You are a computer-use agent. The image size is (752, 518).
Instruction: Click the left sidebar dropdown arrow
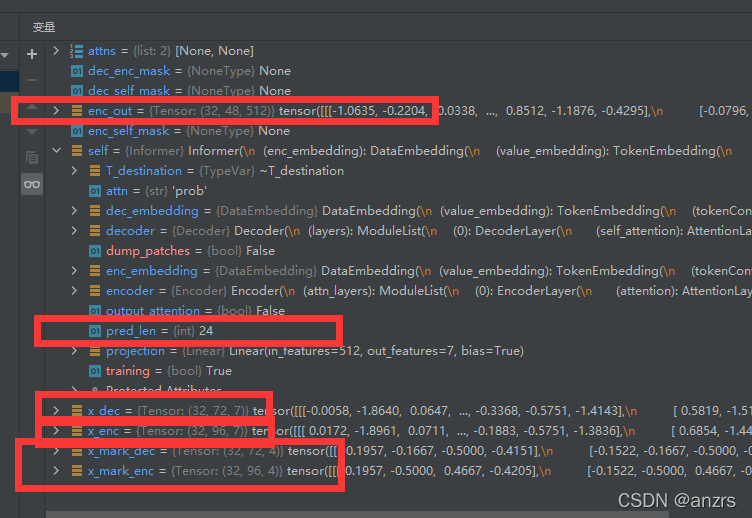coord(5,55)
